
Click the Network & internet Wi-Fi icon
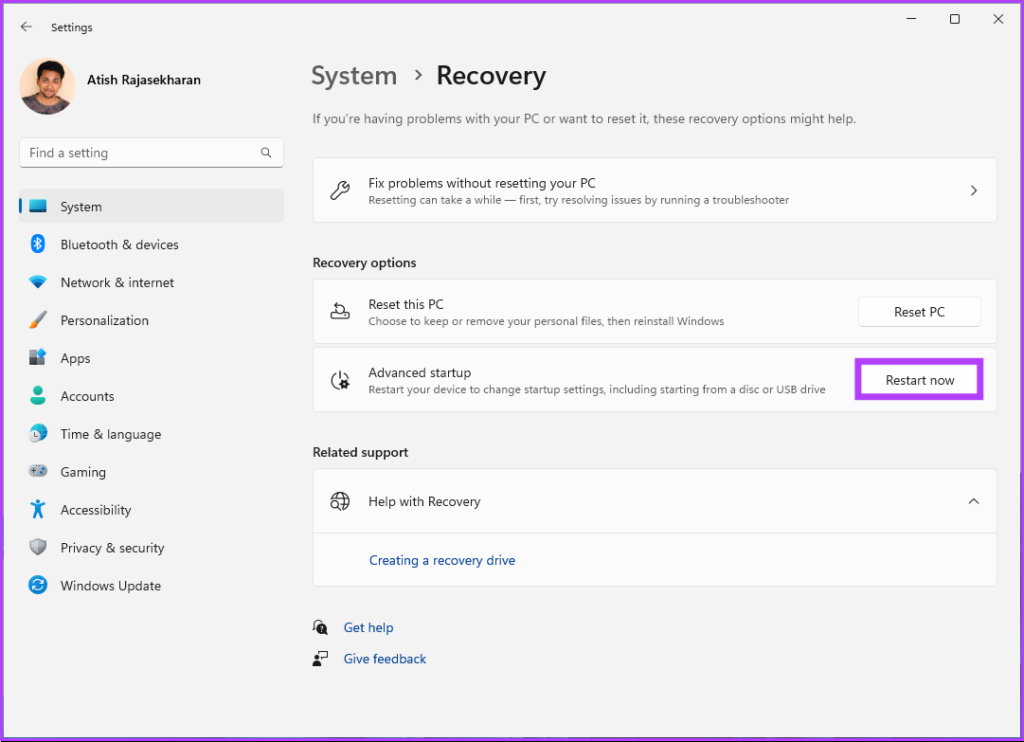click(x=38, y=282)
